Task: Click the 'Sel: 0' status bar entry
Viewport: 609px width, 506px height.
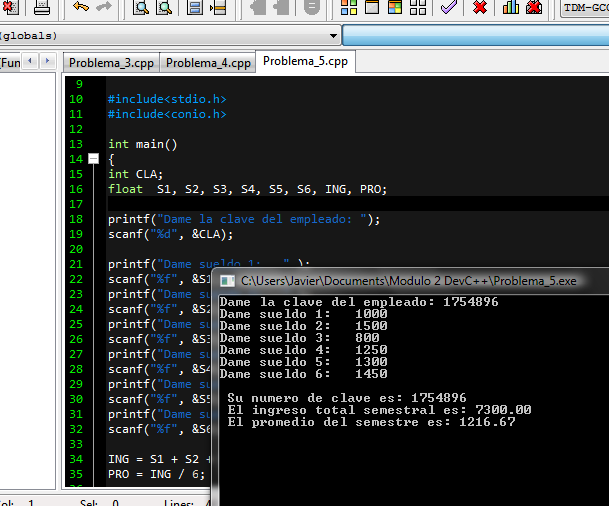Action: point(99,503)
